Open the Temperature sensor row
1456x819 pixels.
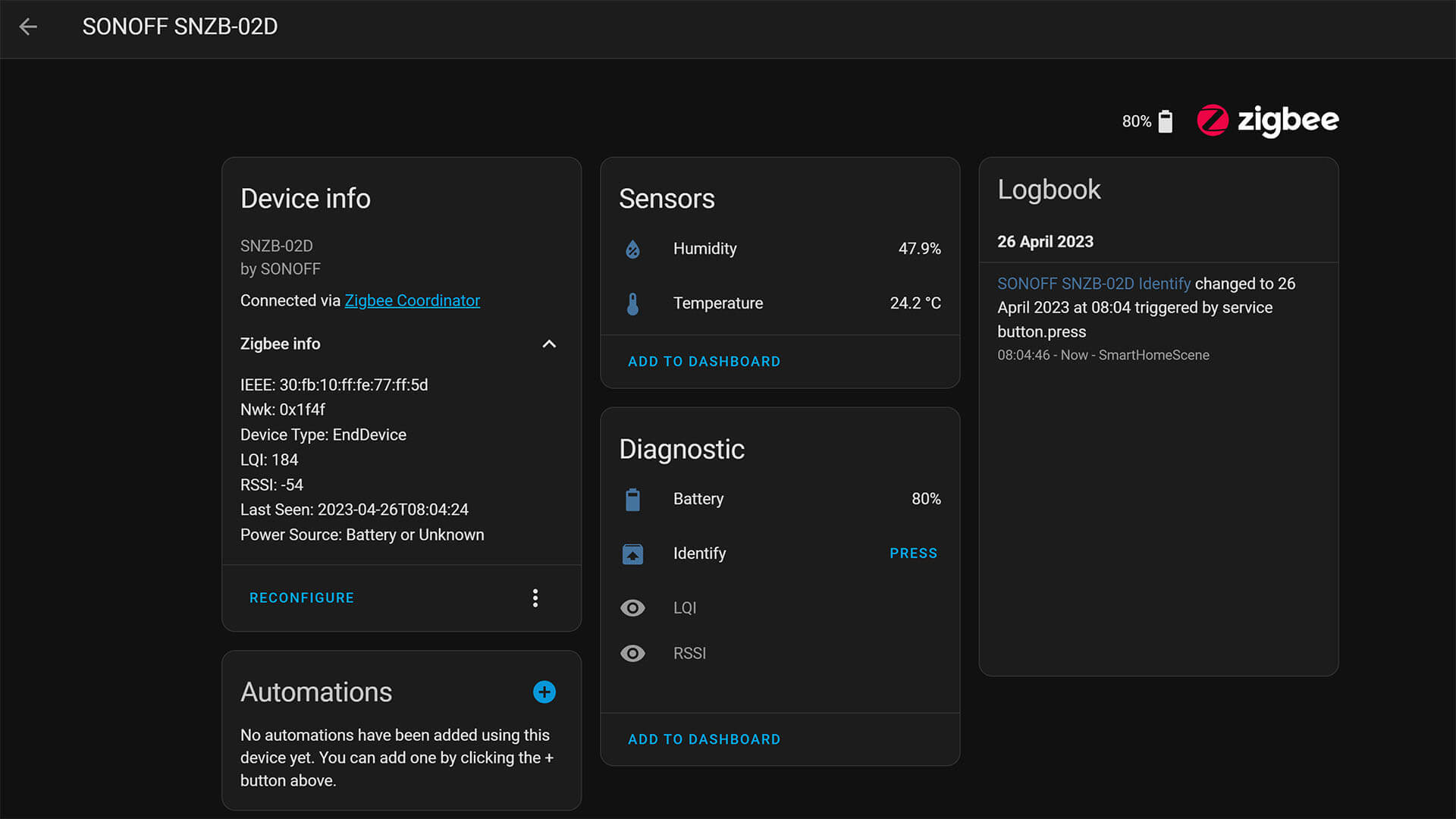(780, 303)
